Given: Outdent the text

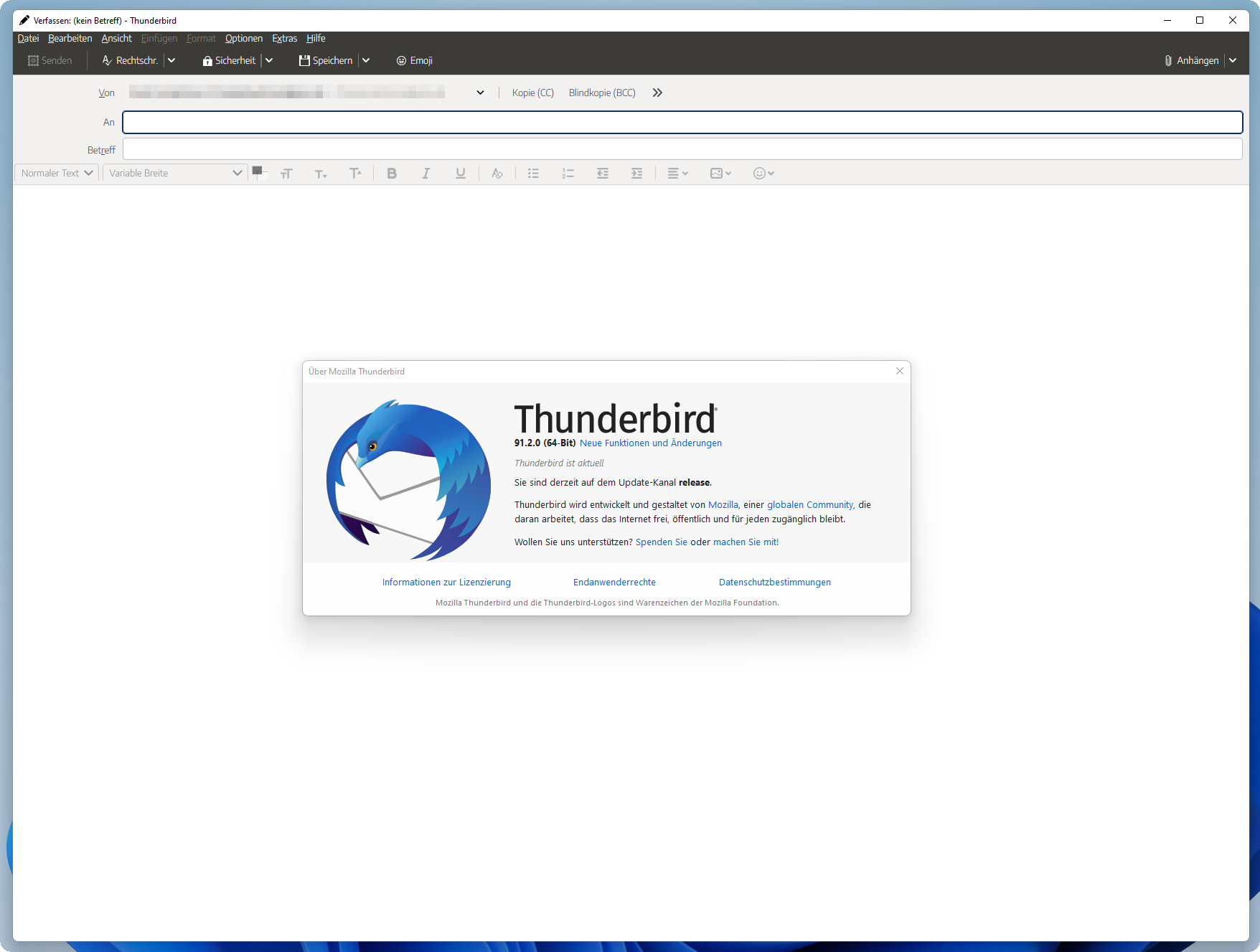Looking at the screenshot, I should click(x=603, y=173).
